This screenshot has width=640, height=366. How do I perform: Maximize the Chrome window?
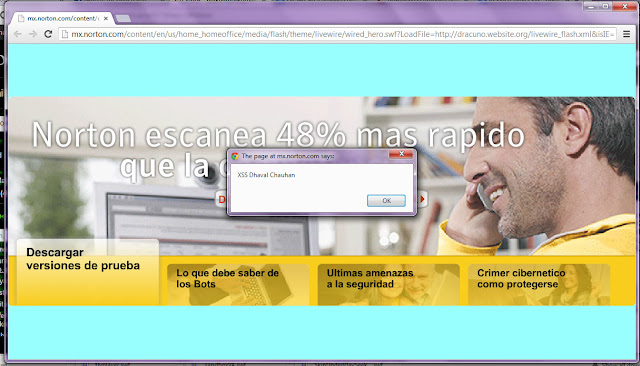coord(605,7)
